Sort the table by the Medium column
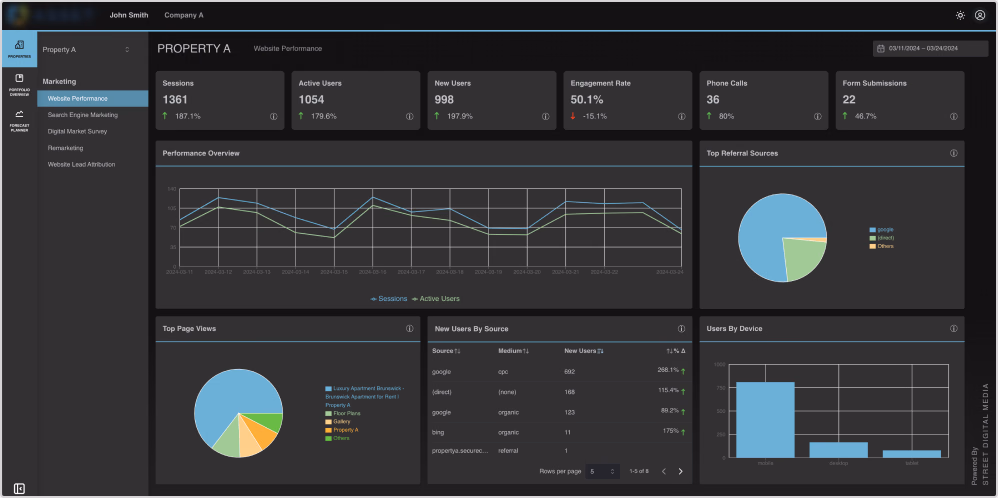 tap(514, 351)
